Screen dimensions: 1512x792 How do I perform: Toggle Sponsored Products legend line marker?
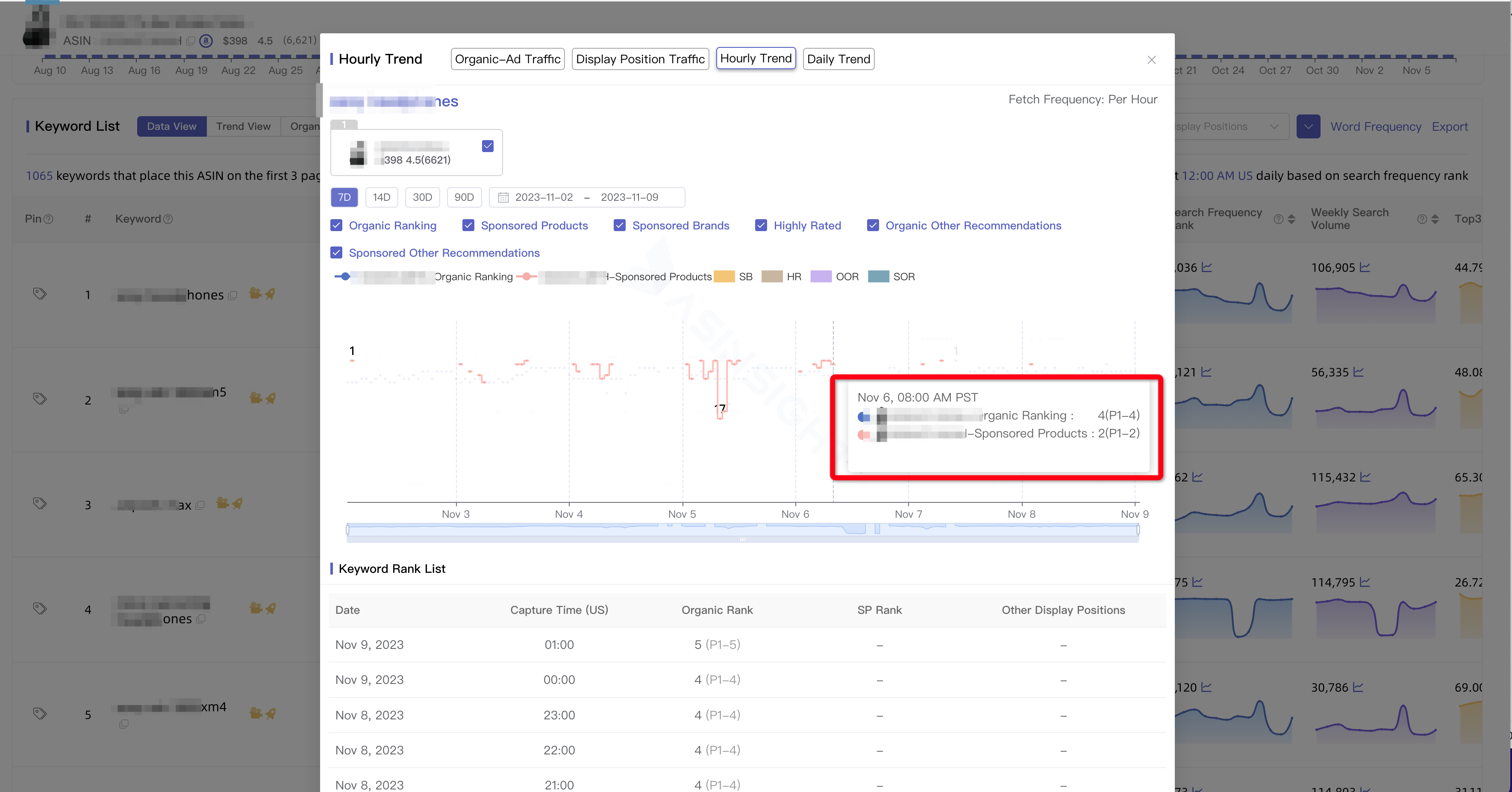[526, 277]
